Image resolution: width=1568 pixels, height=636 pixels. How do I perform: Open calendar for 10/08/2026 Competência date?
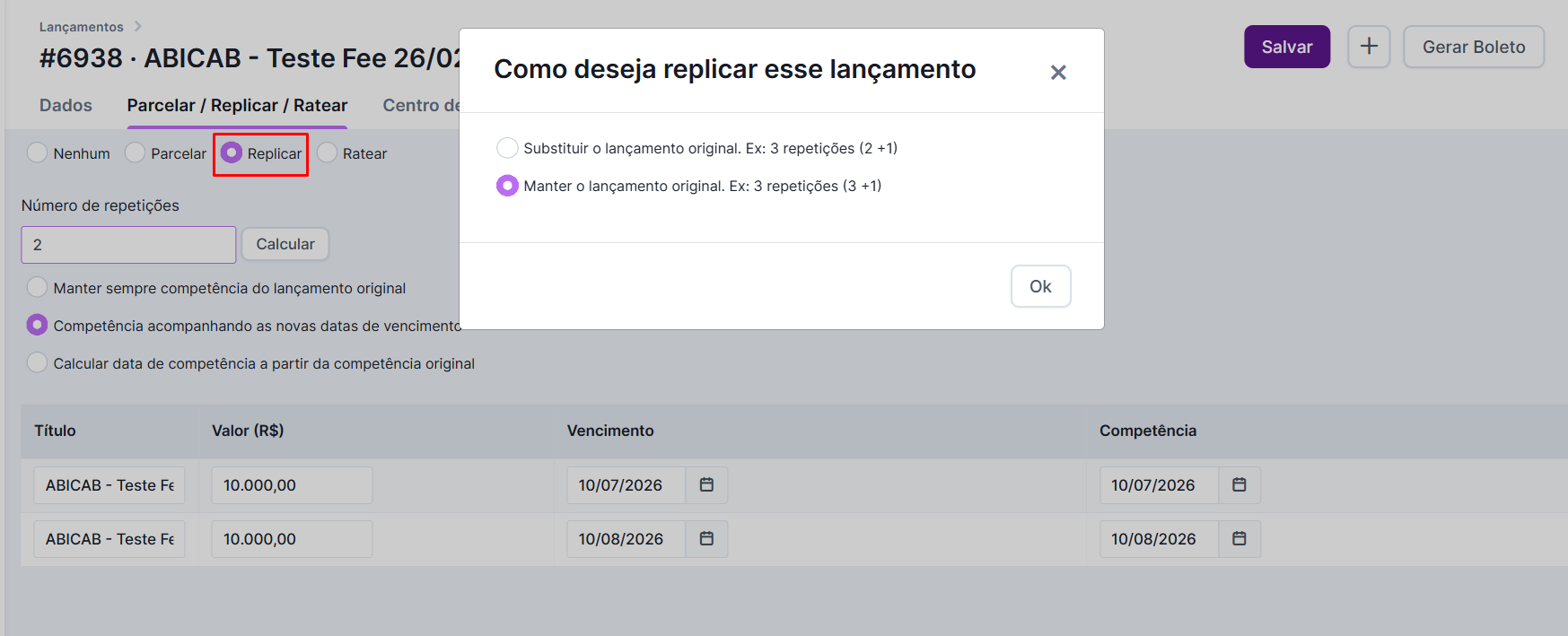coord(1240,539)
